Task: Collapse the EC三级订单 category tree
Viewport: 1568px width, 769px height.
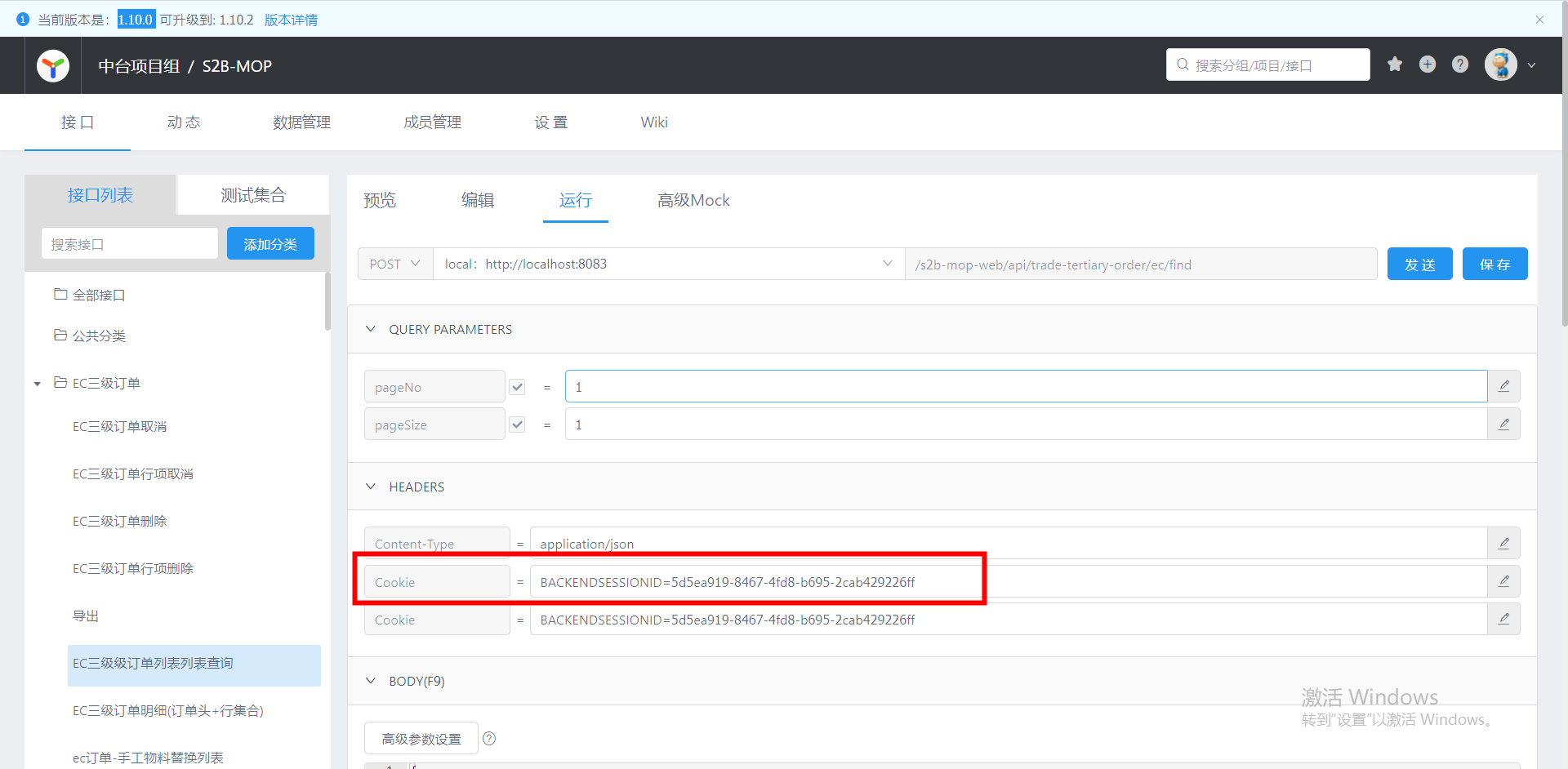Action: point(37,383)
